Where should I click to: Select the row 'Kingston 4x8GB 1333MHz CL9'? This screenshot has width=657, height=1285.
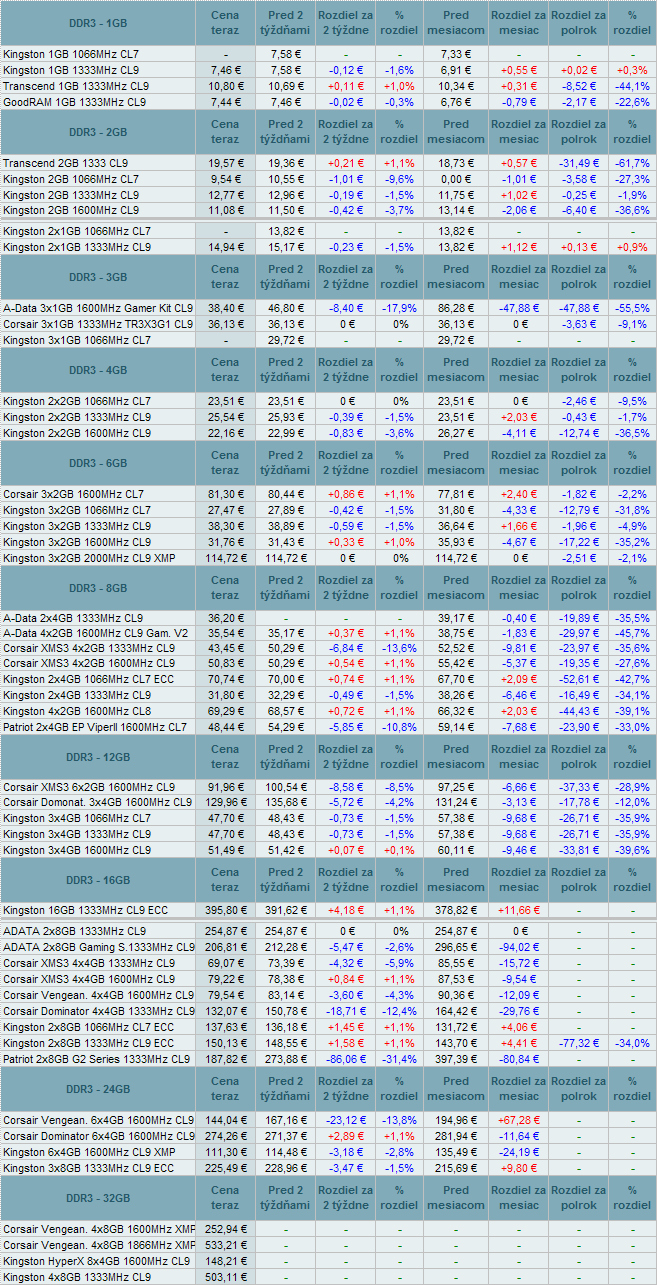click(x=328, y=1277)
